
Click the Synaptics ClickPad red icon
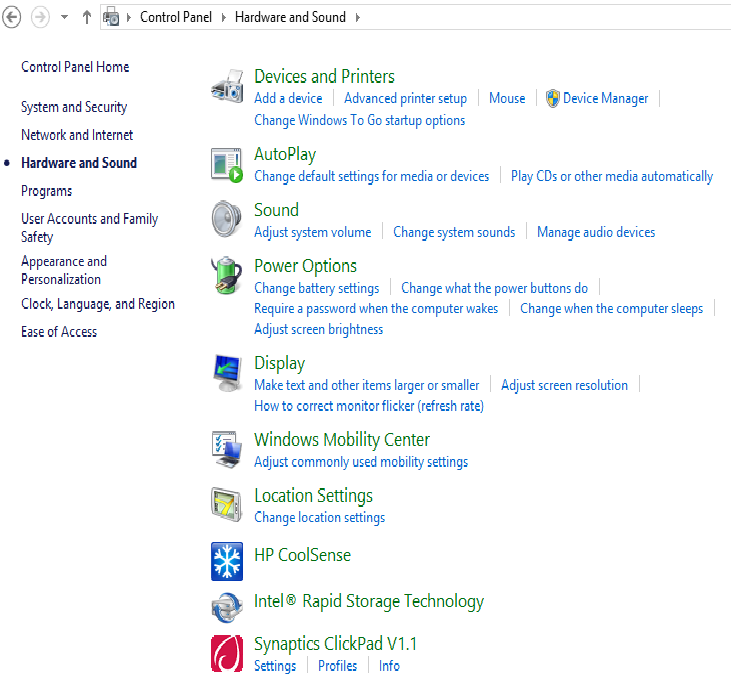pos(227,653)
